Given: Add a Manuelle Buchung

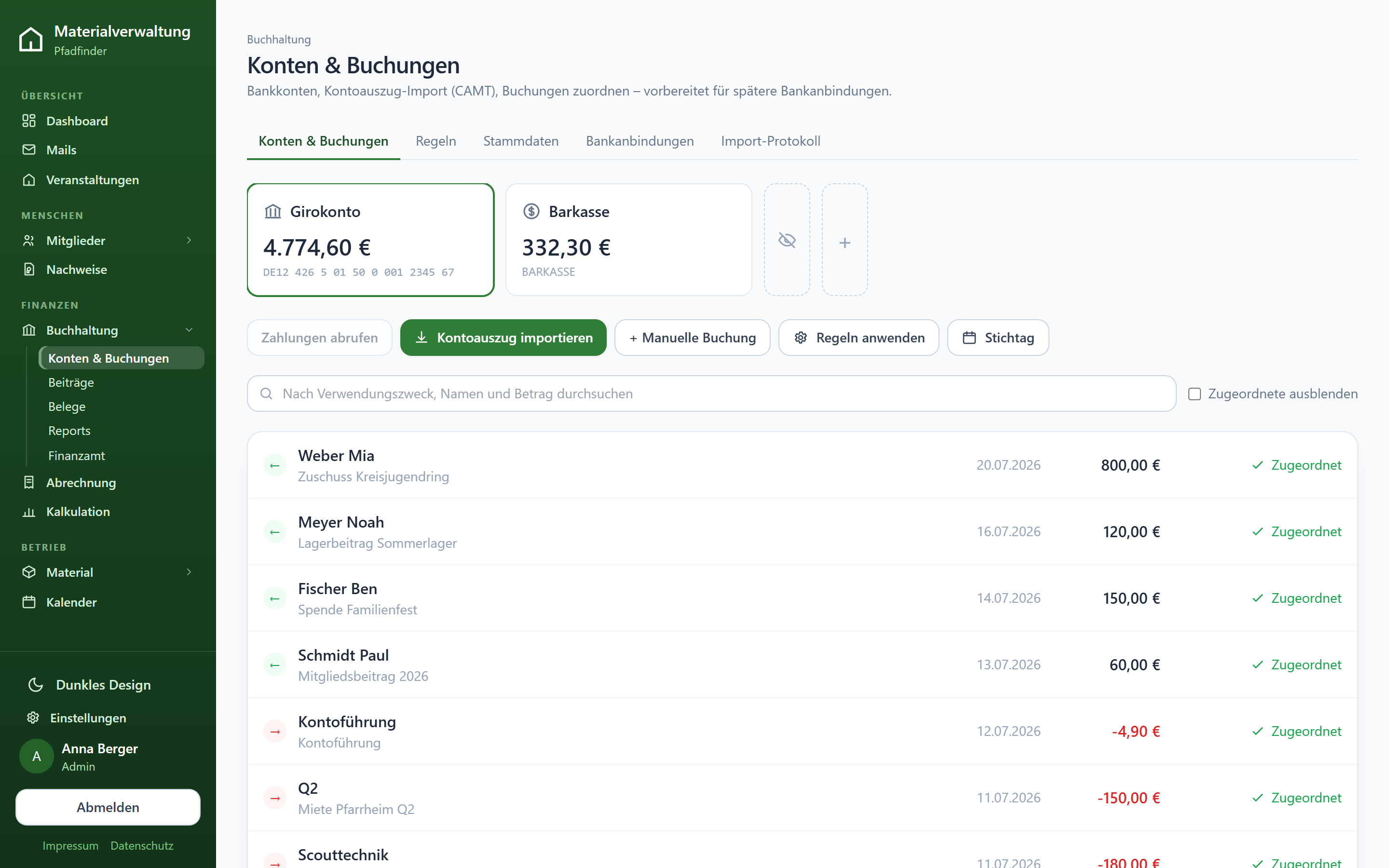Looking at the screenshot, I should pos(692,338).
